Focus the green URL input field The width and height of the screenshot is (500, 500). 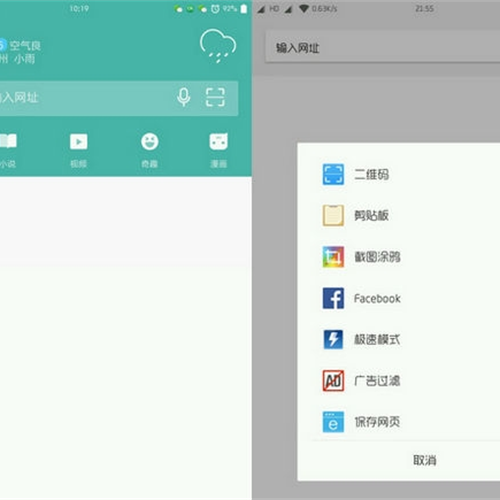pos(118,98)
